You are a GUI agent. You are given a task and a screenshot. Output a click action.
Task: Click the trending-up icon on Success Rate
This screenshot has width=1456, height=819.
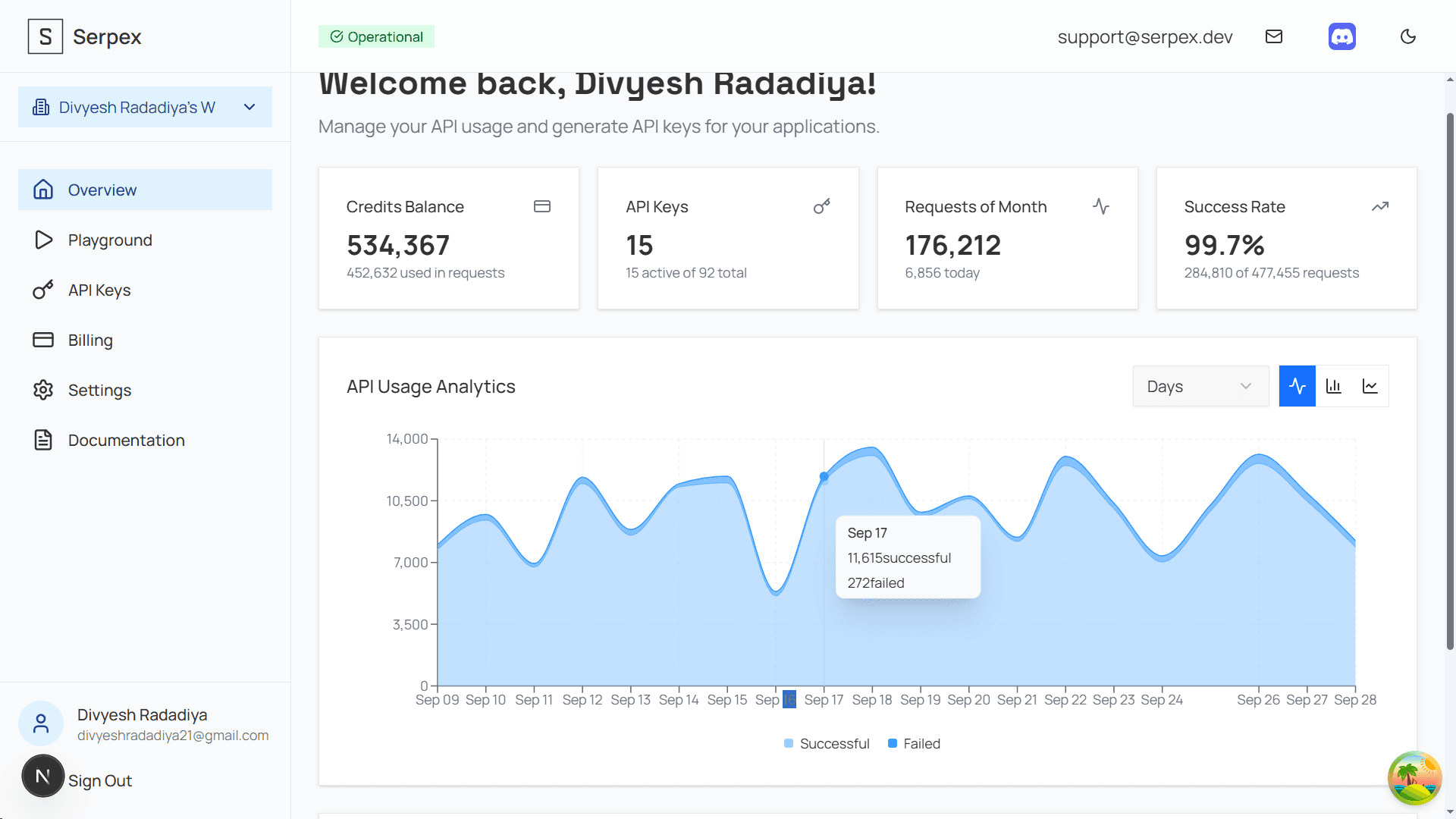[1380, 206]
